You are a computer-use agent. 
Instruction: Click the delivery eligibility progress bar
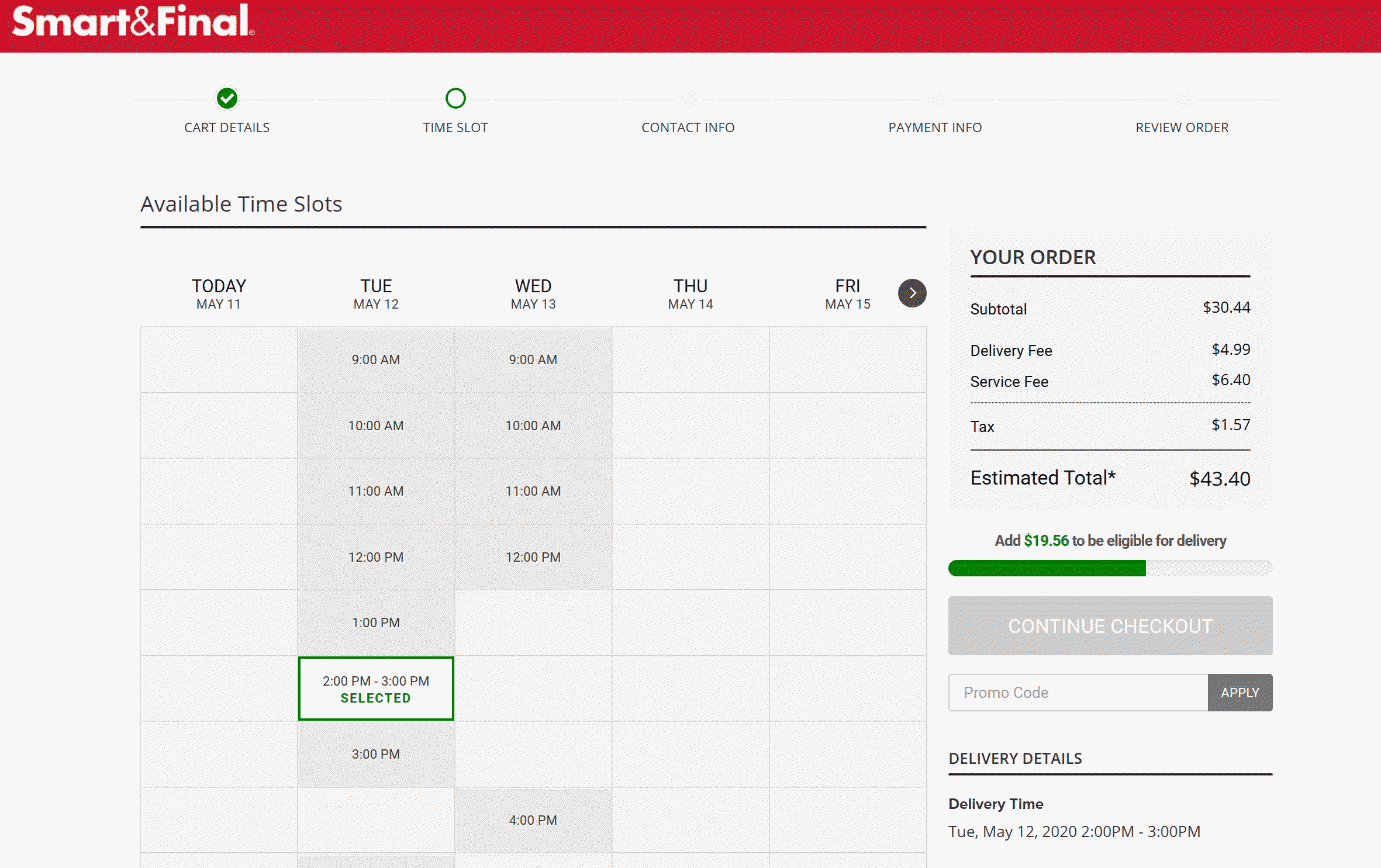click(x=1110, y=568)
